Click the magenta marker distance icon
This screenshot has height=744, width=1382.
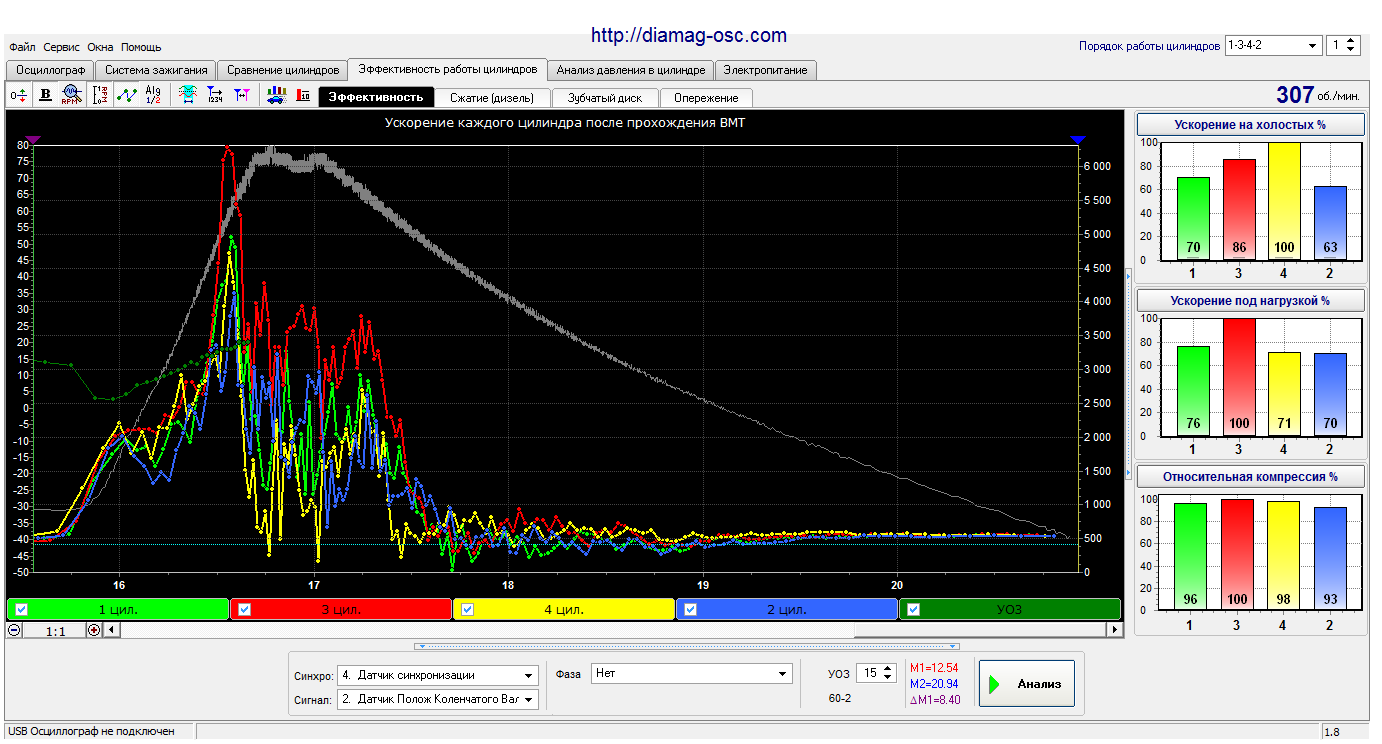[x=241, y=95]
